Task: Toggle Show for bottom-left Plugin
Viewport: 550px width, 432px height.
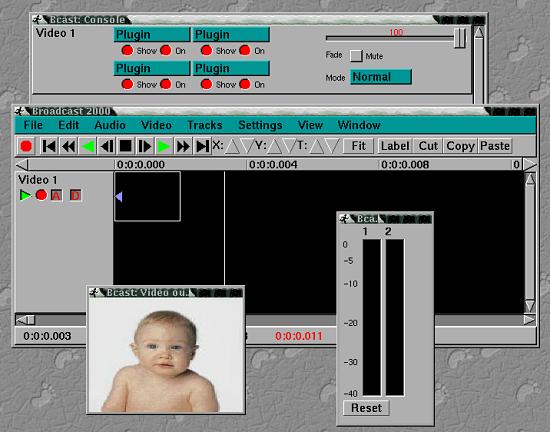Action: tap(127, 84)
